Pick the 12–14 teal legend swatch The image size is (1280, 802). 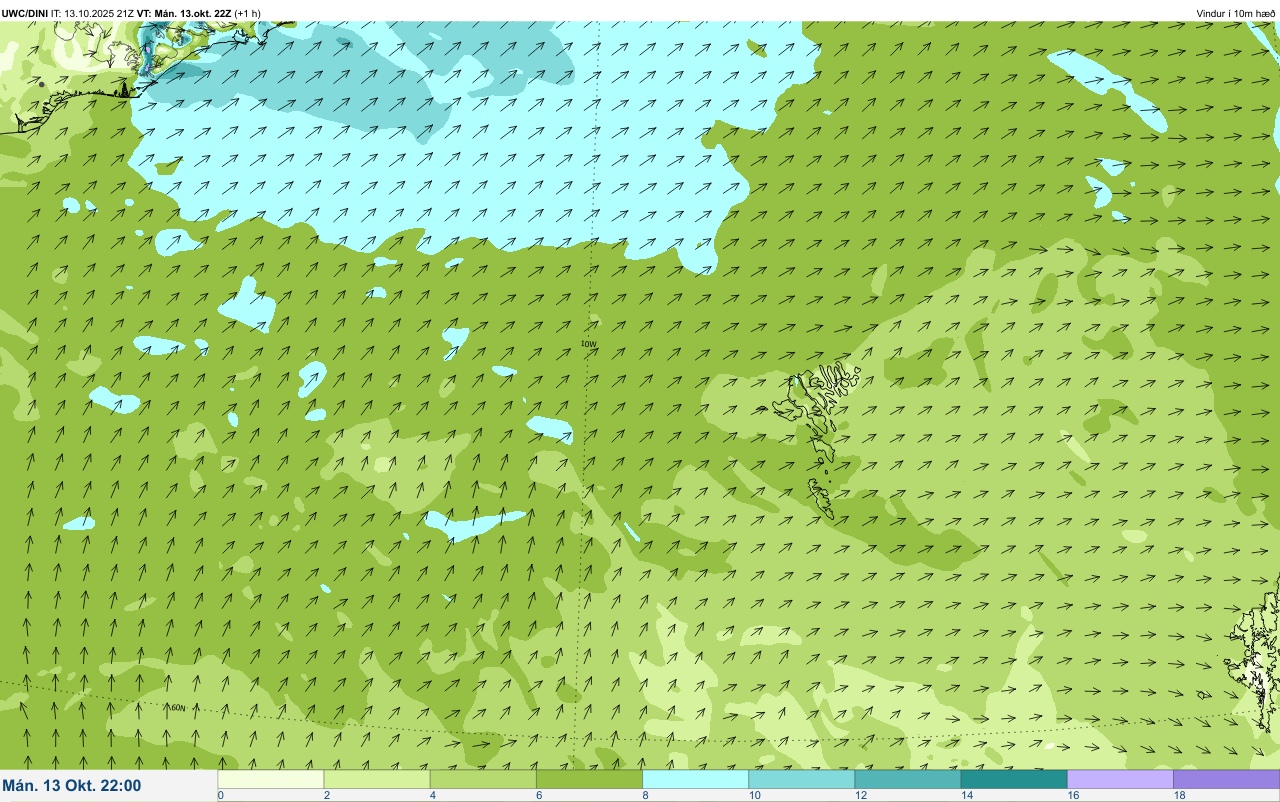coord(907,779)
